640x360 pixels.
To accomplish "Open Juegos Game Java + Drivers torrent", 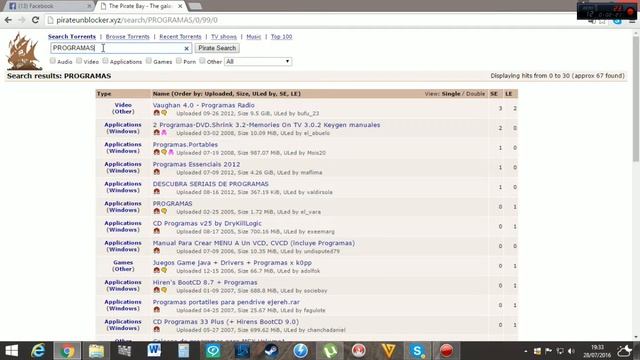I will pyautogui.click(x=232, y=263).
